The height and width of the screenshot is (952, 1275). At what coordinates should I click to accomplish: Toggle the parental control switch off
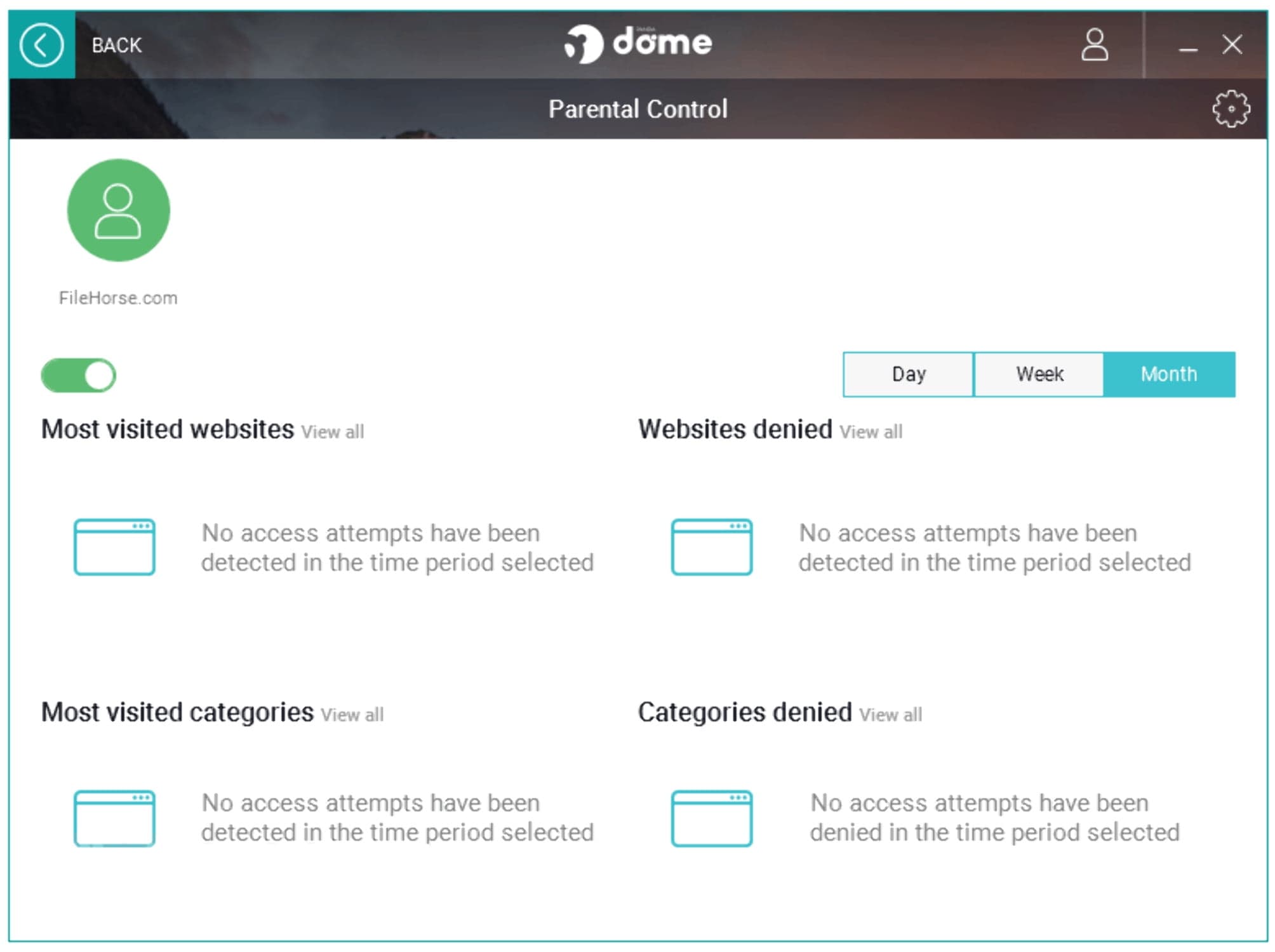coord(79,375)
